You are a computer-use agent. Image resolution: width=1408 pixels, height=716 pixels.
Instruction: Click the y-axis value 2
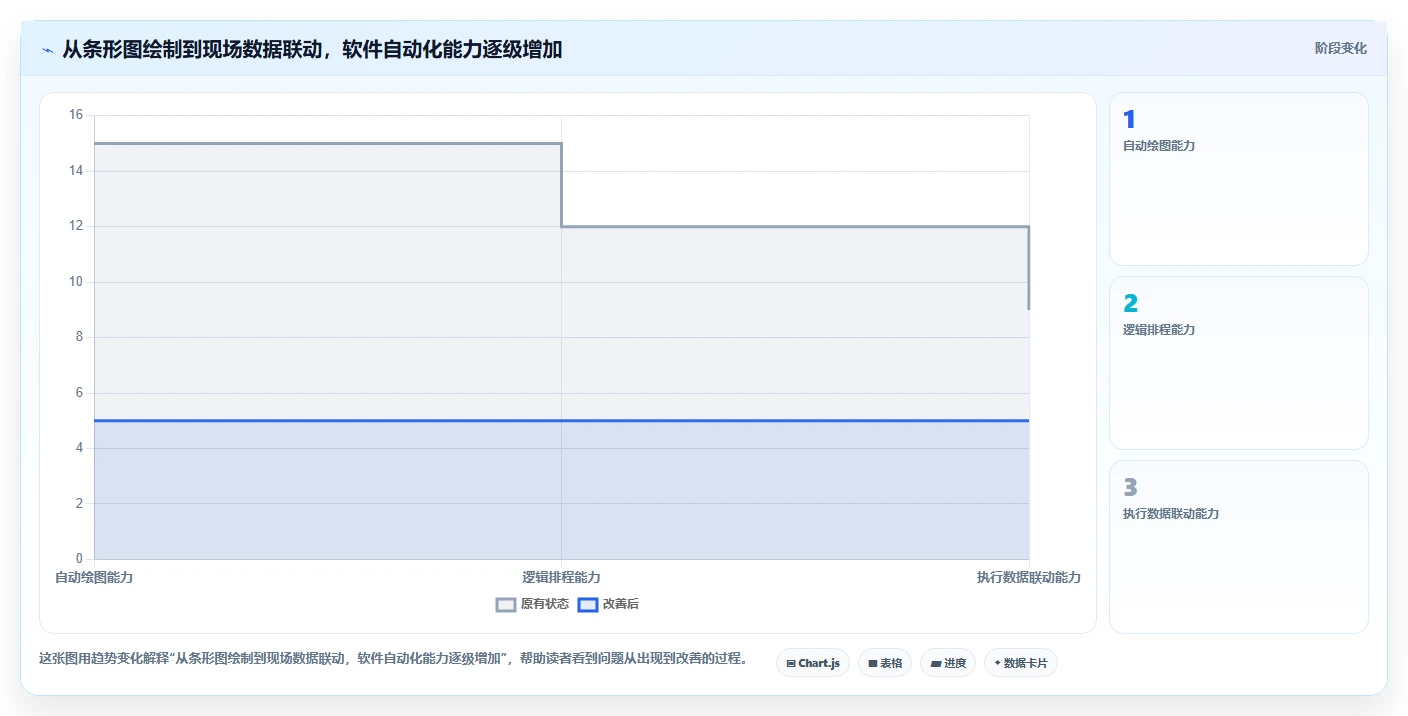79,504
